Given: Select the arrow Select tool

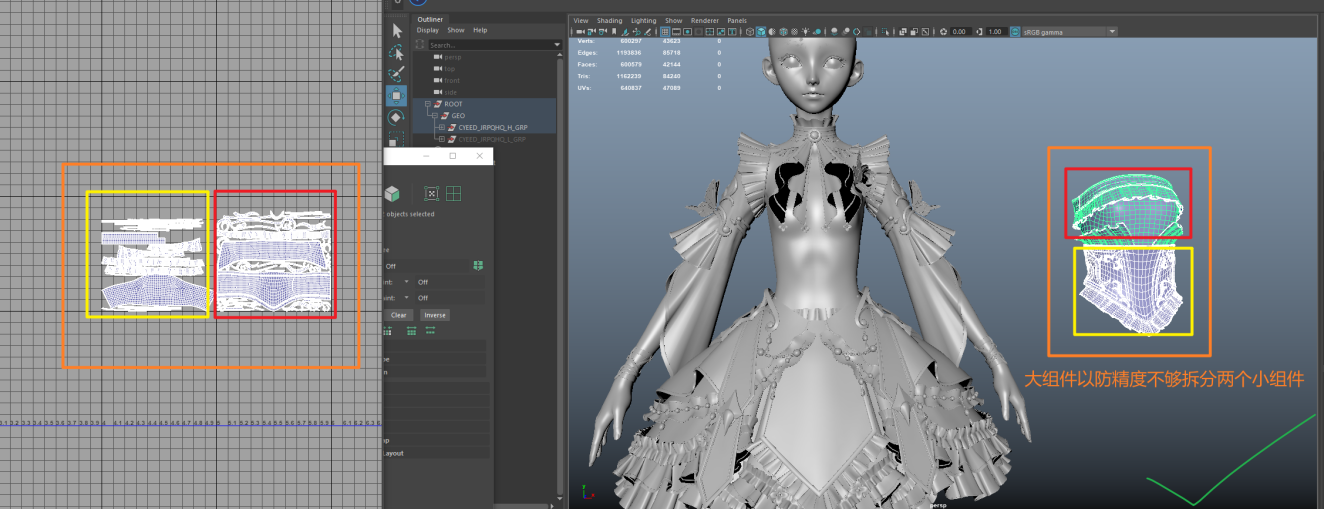Looking at the screenshot, I should click(x=397, y=30).
